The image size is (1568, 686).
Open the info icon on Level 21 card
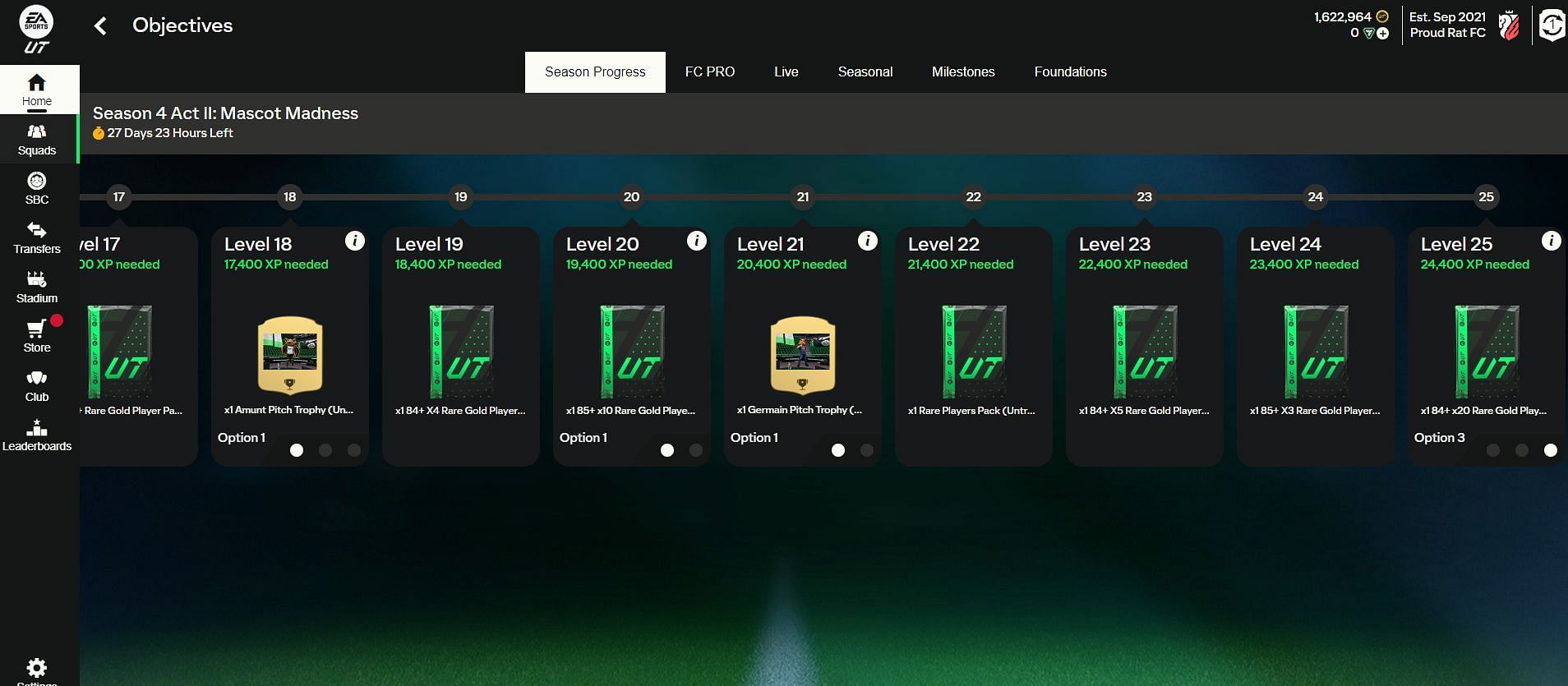(868, 241)
